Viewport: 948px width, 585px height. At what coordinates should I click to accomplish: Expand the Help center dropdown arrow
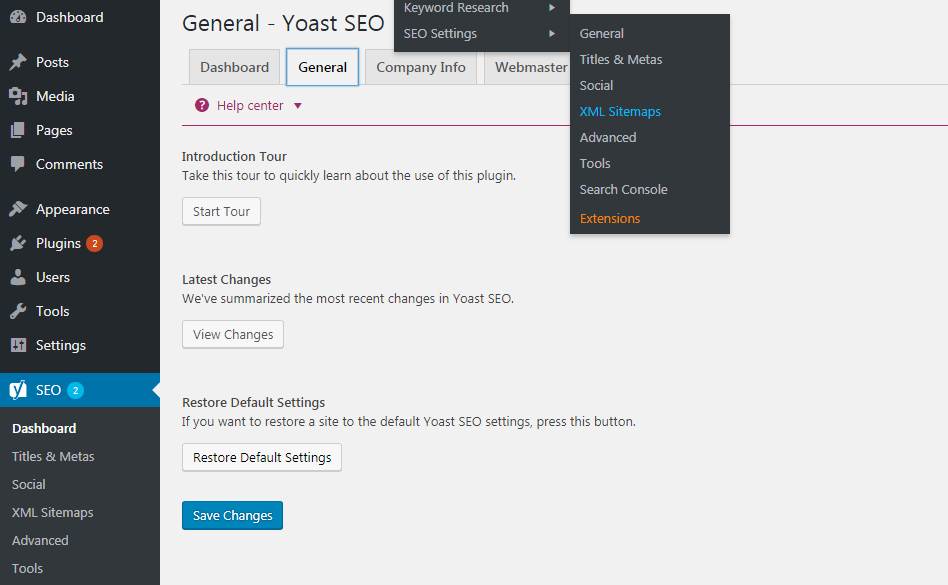pos(297,106)
